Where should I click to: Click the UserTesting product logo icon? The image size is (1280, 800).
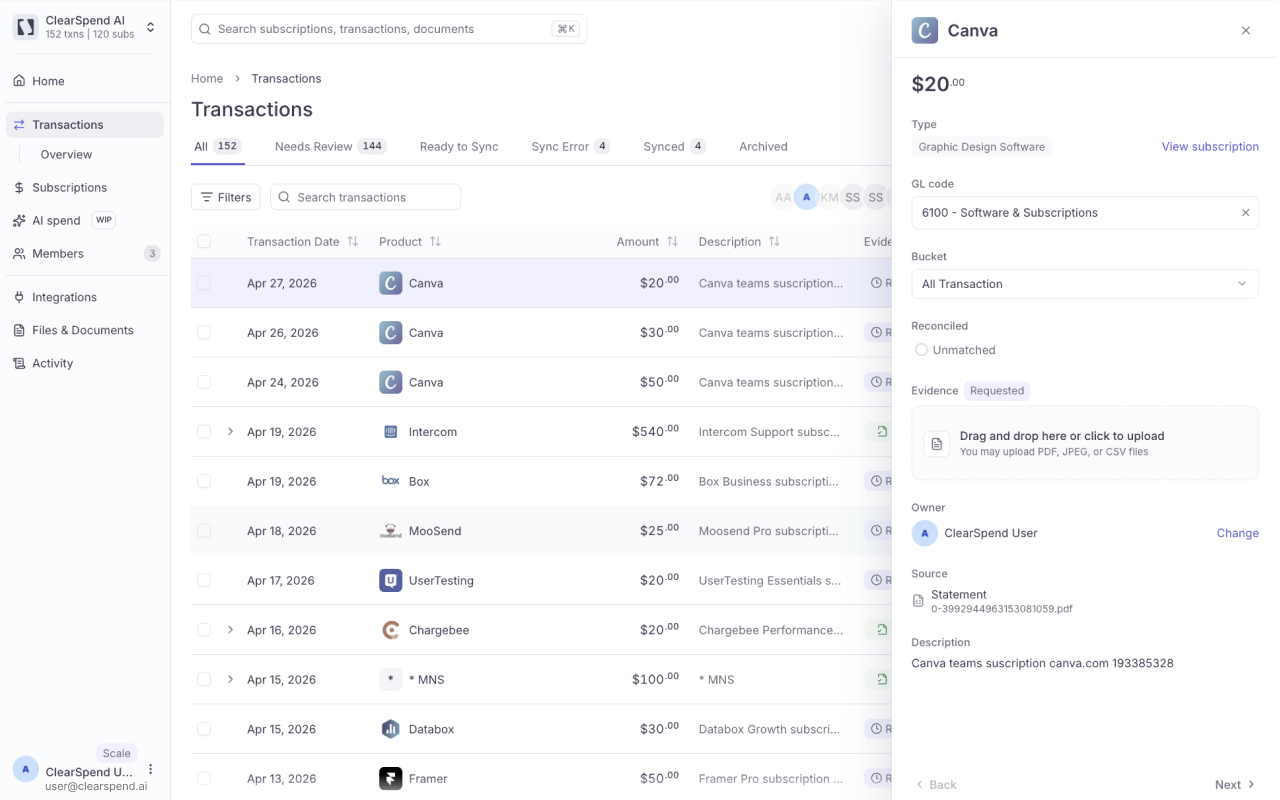(391, 580)
